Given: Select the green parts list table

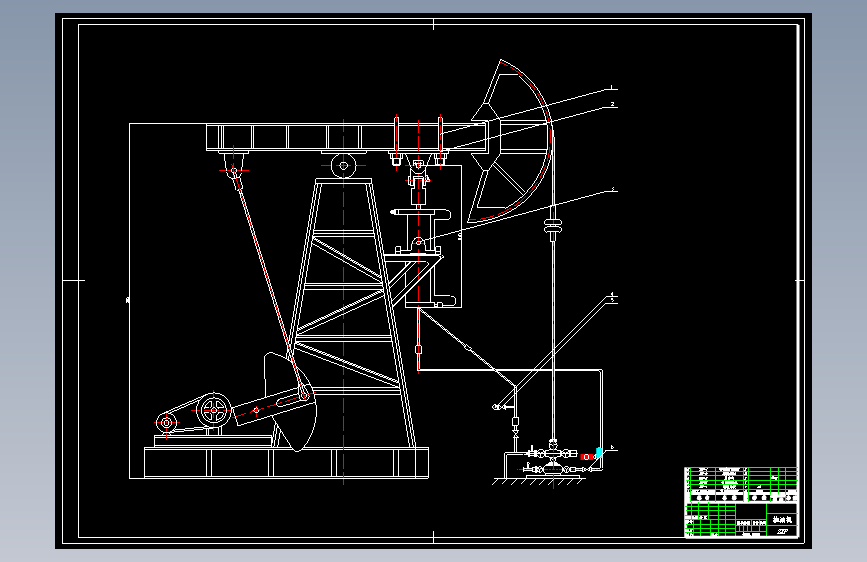Looking at the screenshot, I should click(741, 484).
